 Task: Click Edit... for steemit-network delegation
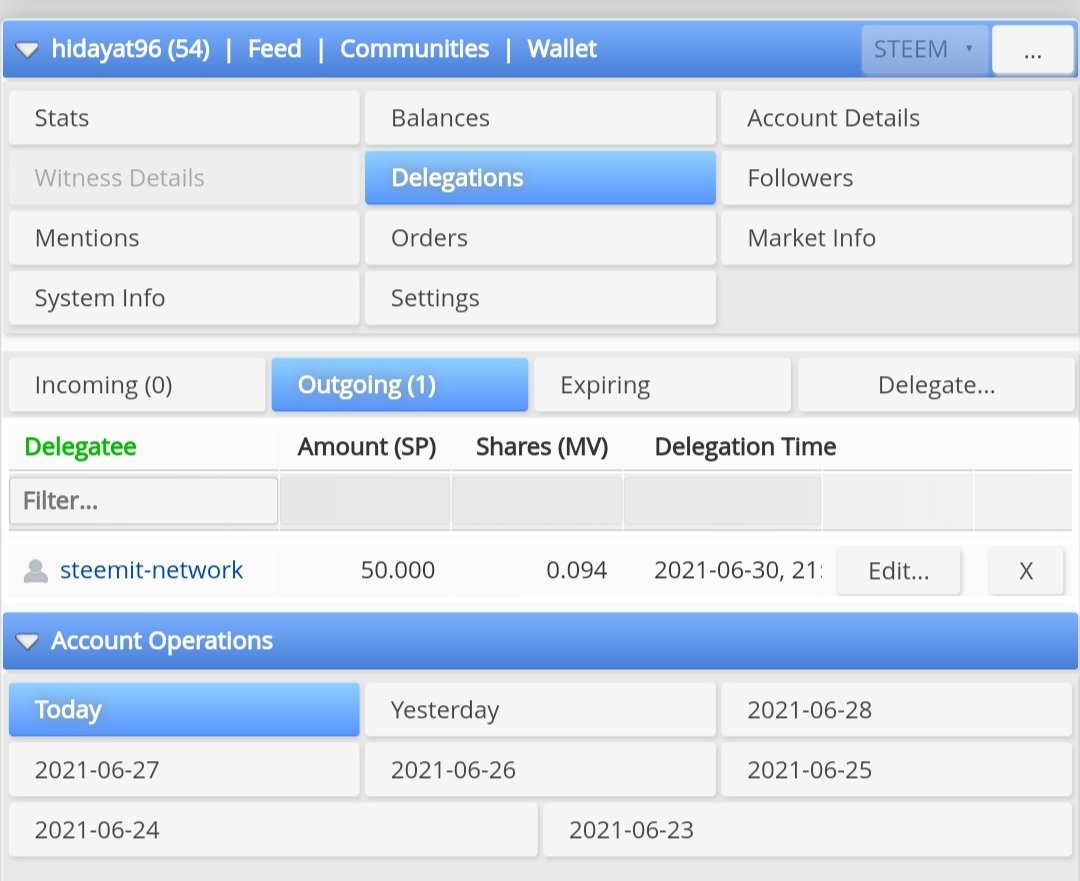point(899,570)
